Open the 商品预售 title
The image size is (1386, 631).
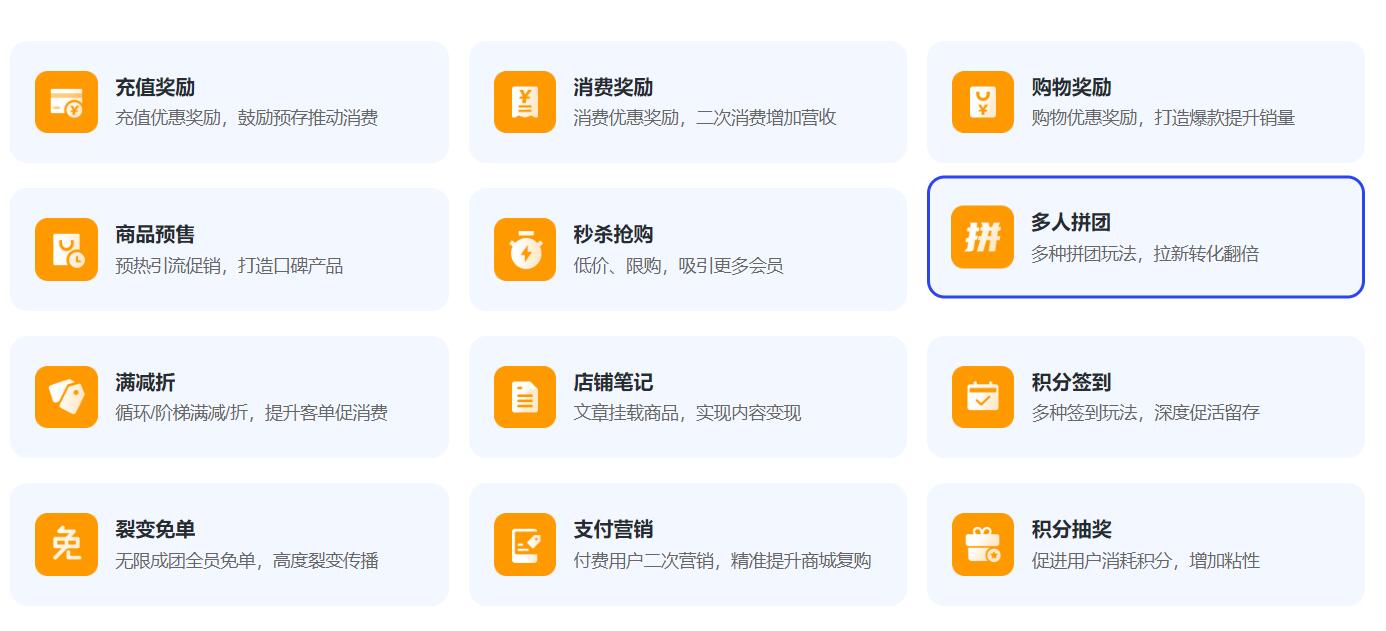click(x=155, y=234)
